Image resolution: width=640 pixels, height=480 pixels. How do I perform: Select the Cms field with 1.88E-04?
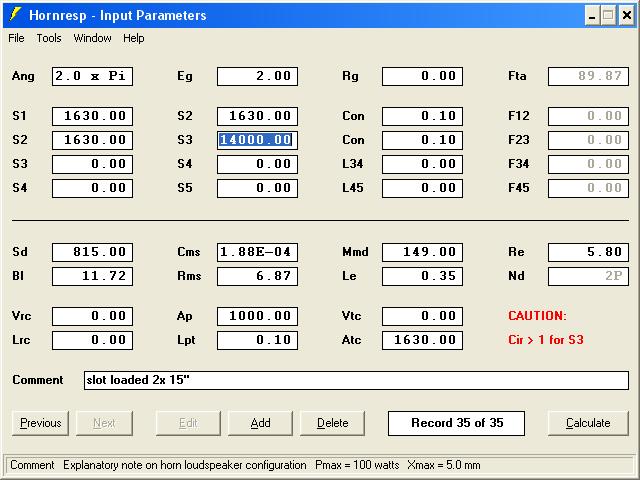tap(258, 252)
